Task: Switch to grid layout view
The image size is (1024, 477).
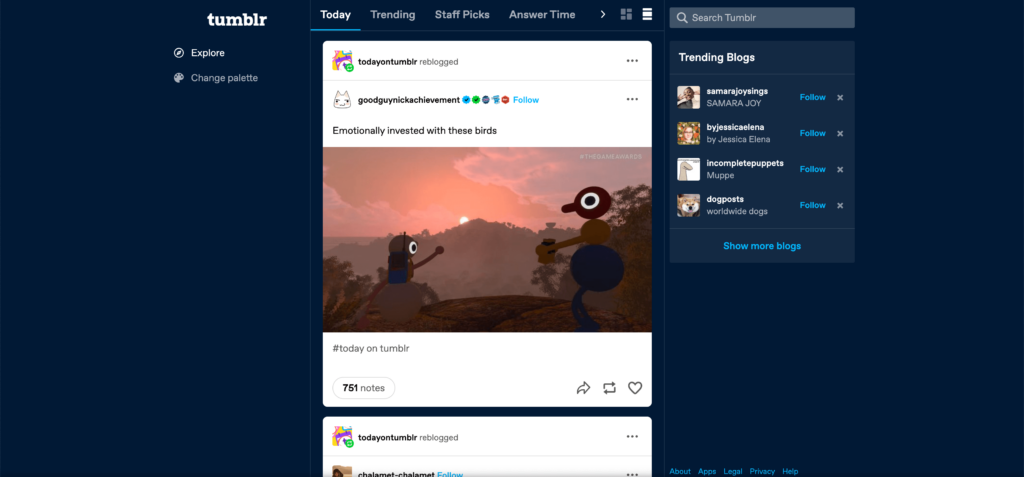Action: [626, 14]
